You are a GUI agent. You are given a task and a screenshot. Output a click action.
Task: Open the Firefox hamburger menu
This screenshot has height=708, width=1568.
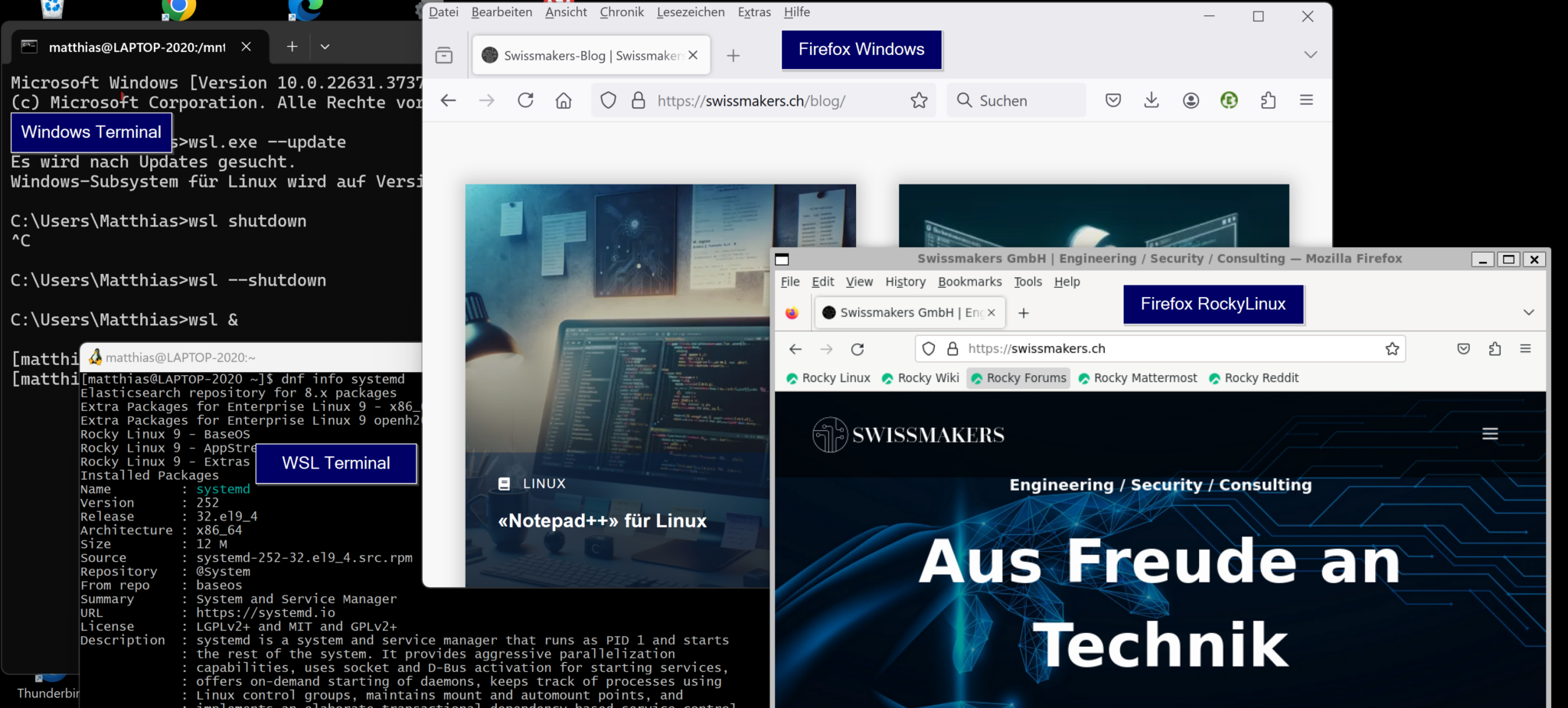[1307, 100]
